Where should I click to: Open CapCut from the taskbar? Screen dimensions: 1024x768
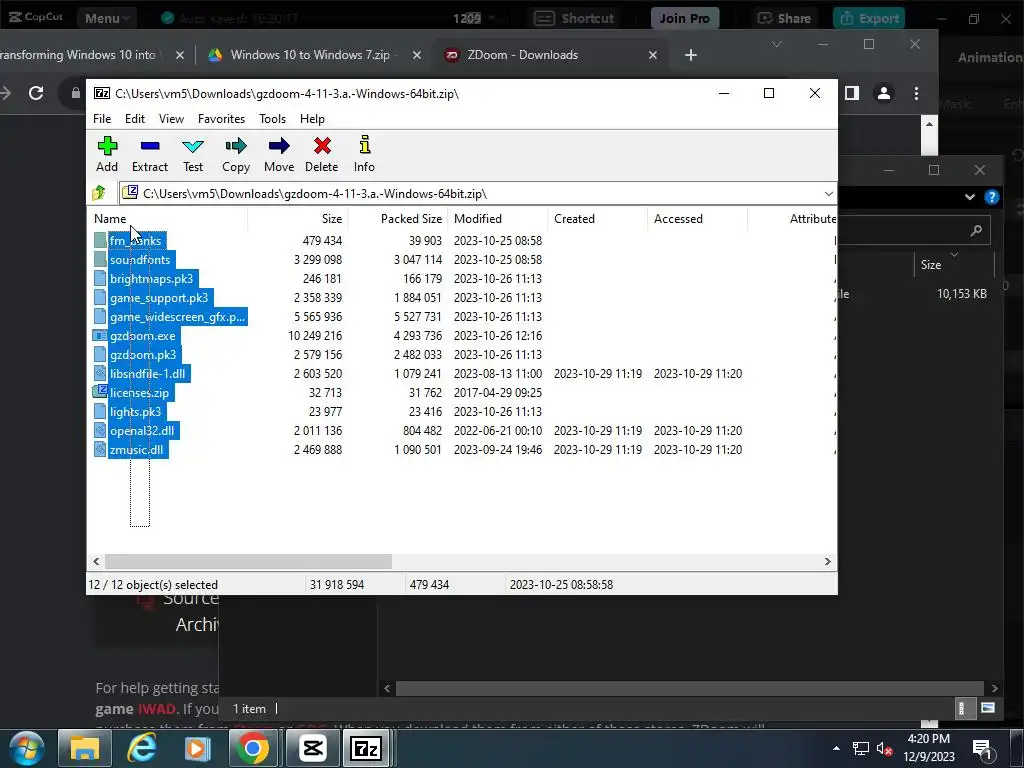coord(312,748)
